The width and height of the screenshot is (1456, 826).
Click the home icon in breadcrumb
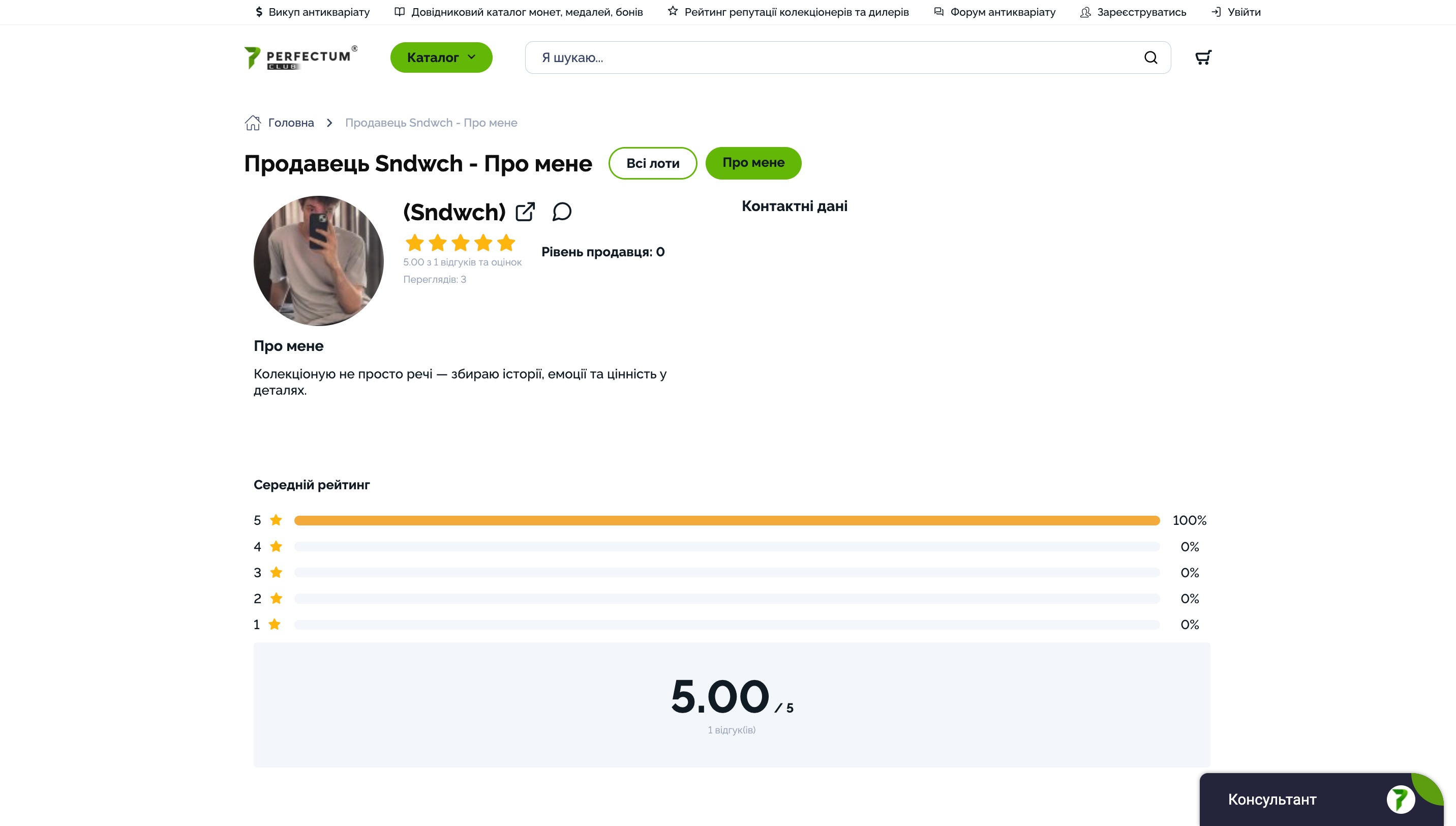tap(252, 123)
